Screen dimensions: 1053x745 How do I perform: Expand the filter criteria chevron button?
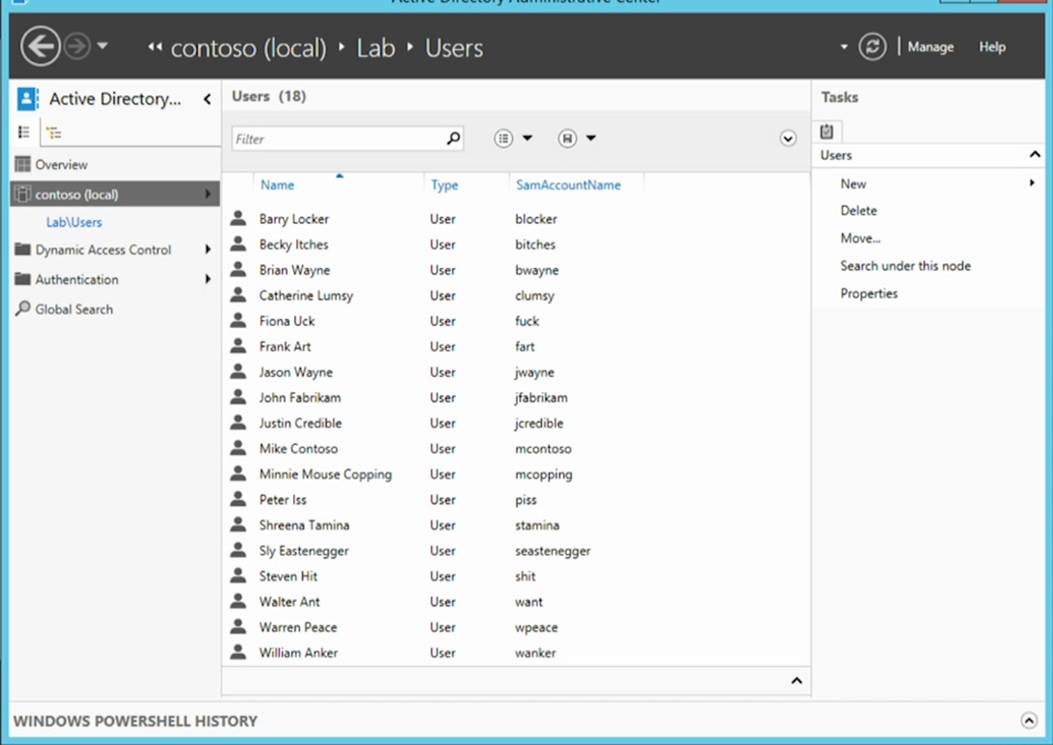coord(788,138)
